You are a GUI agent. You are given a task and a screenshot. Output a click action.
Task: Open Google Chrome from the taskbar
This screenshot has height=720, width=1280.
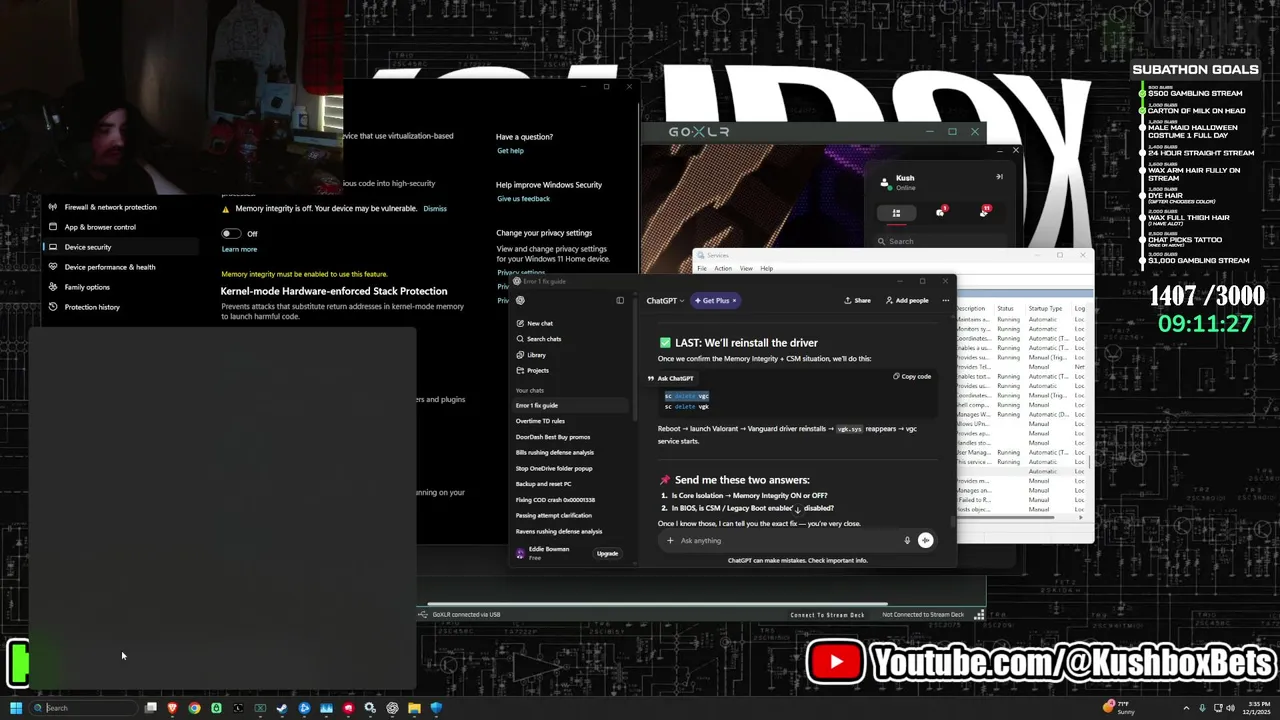pyautogui.click(x=194, y=708)
